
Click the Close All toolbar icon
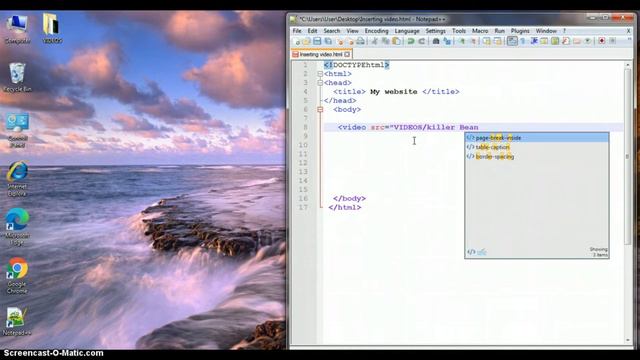(x=350, y=42)
